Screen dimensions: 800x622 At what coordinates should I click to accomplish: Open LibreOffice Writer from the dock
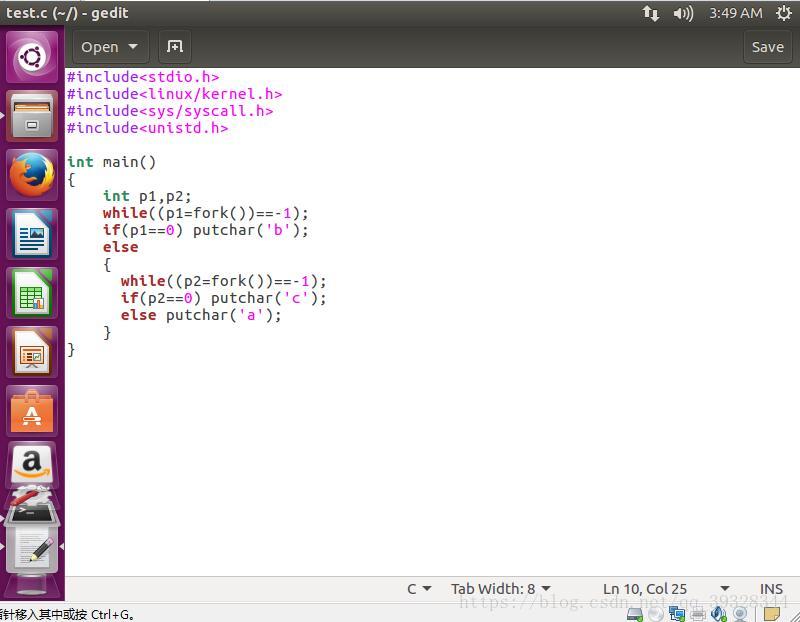[x=32, y=234]
